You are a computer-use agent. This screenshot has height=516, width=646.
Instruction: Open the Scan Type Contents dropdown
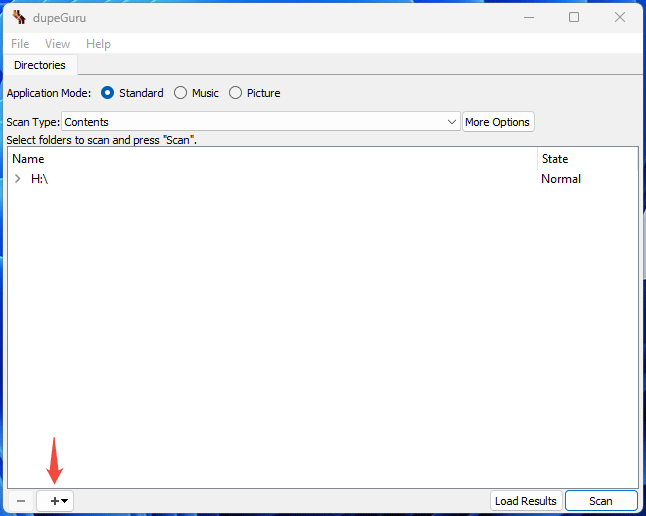point(261,122)
